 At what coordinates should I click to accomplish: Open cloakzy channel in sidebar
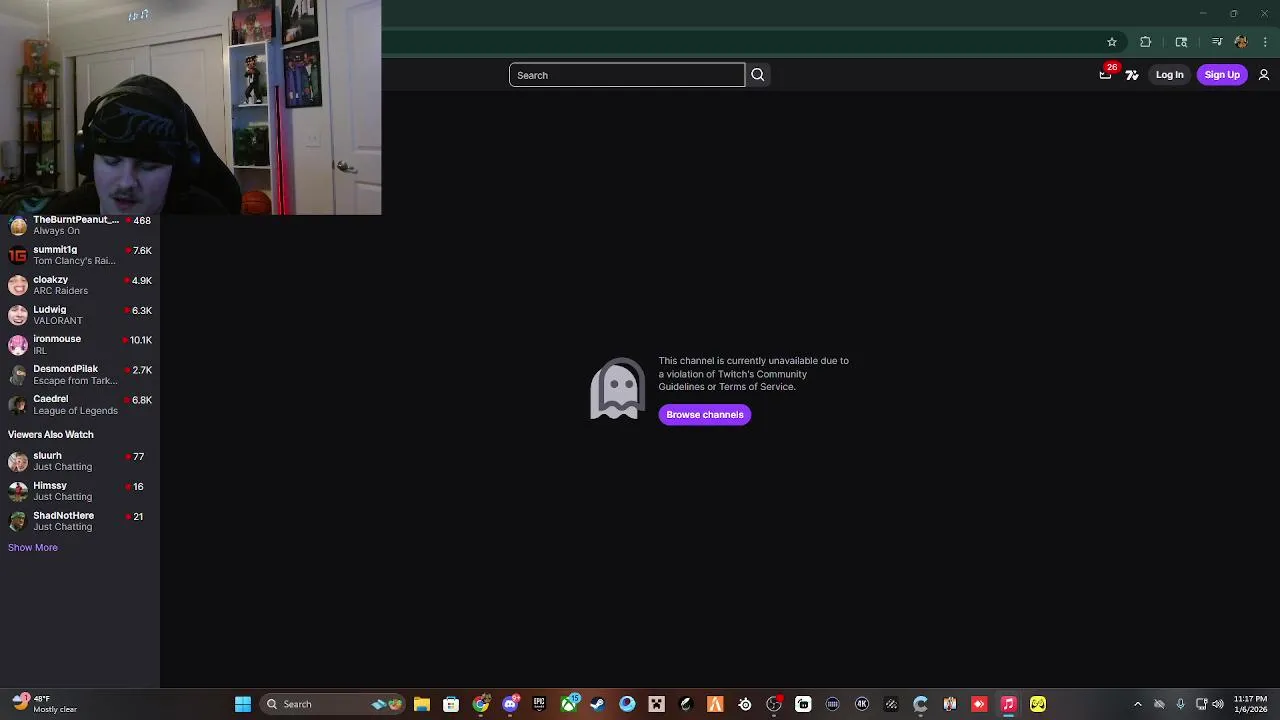pos(80,285)
